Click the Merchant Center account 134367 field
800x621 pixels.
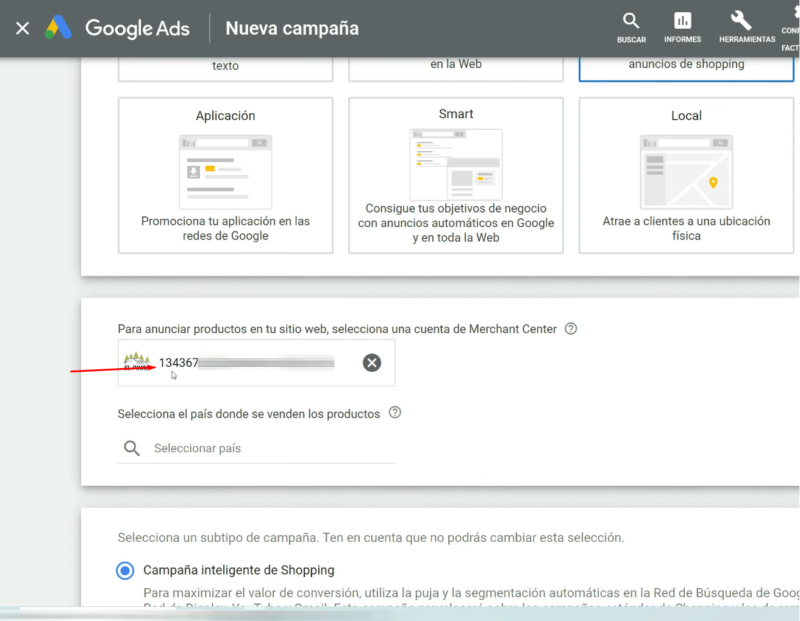coord(256,363)
